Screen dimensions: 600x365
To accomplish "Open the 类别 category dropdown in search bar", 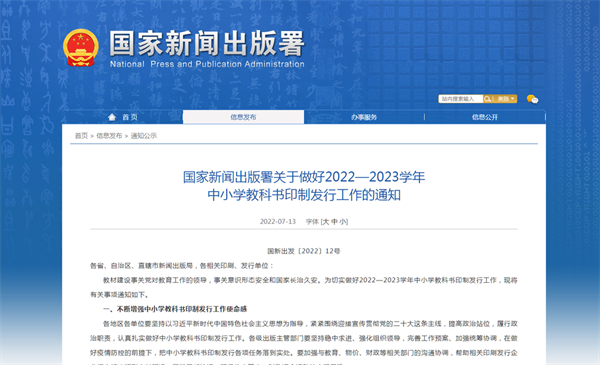I will pos(505,99).
